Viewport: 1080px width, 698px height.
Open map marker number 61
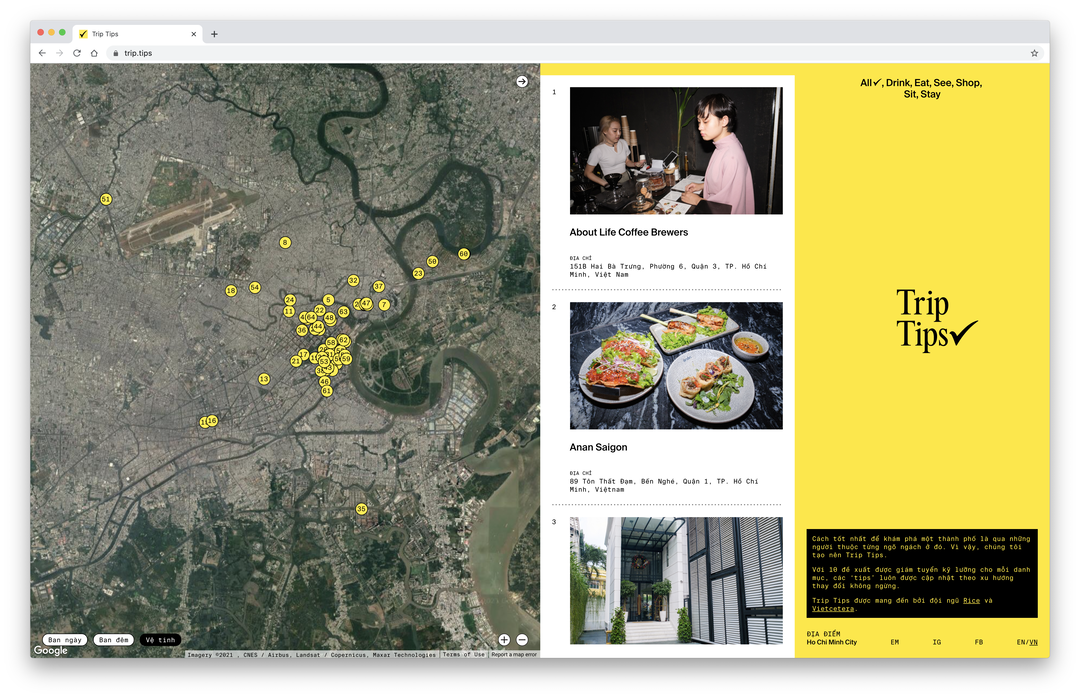[x=326, y=391]
